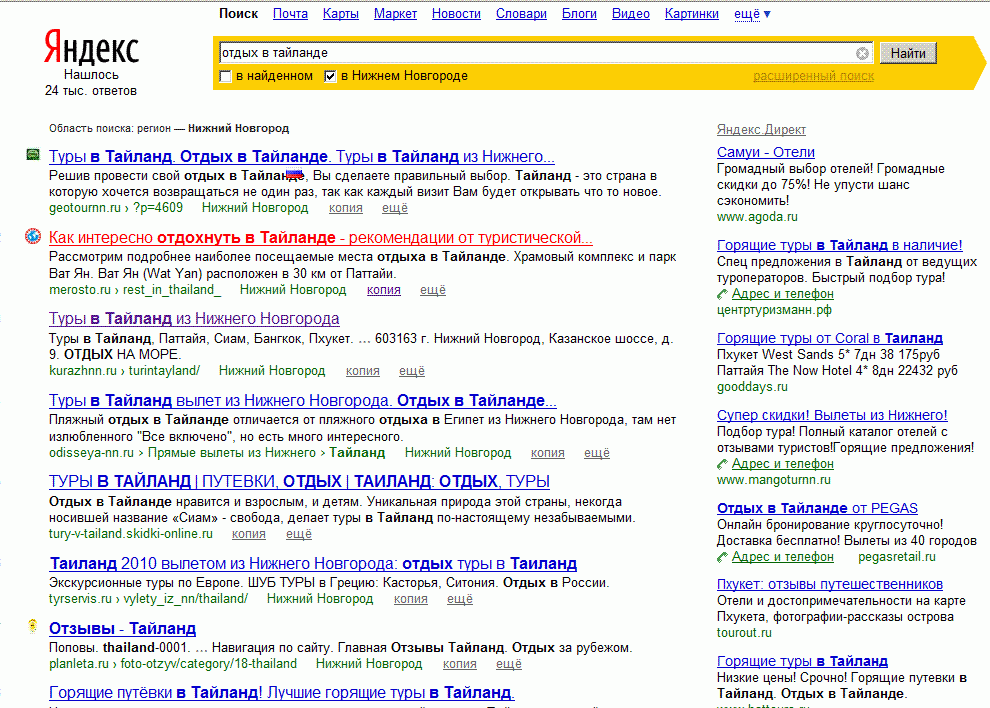Click phone icon next to центртуризманн.рф address
This screenshot has height=708, width=990.
[x=722, y=294]
